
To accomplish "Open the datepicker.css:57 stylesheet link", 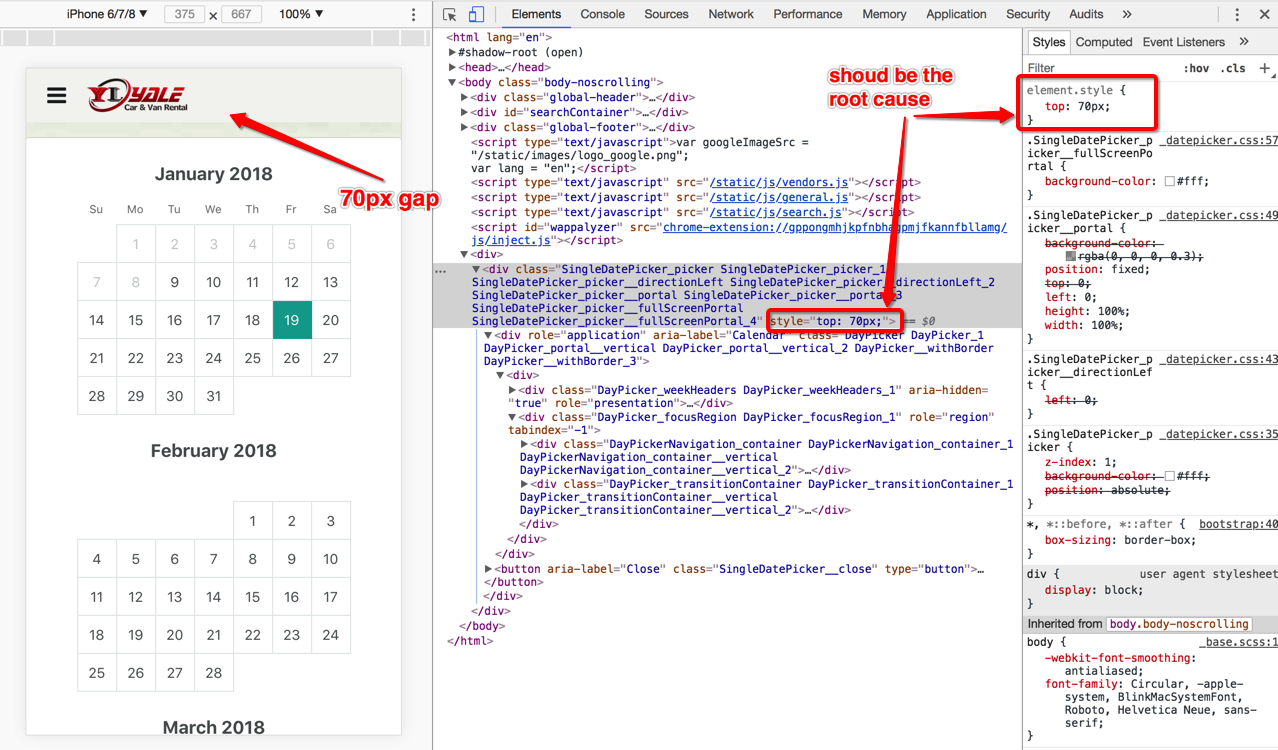I will [1218, 140].
